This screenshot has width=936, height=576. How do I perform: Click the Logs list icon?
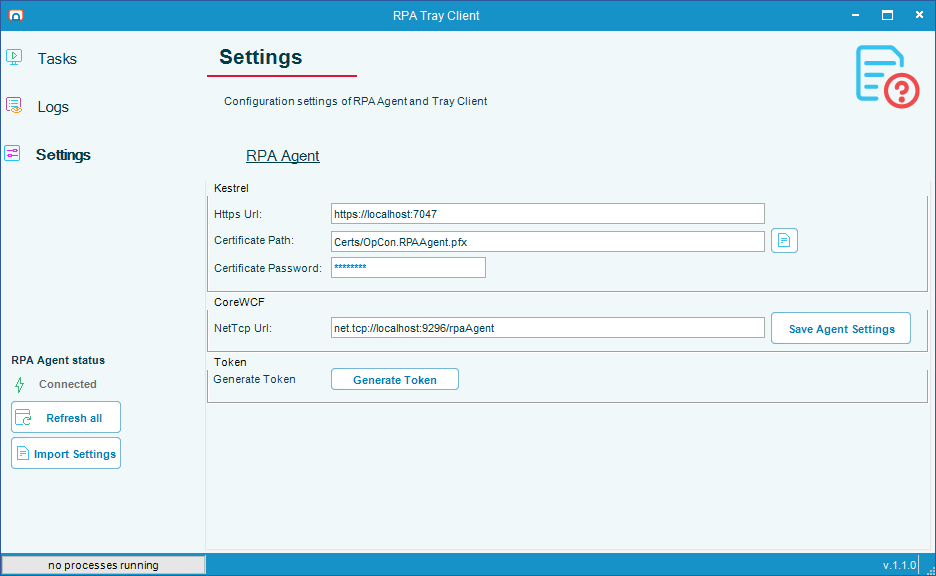click(14, 106)
